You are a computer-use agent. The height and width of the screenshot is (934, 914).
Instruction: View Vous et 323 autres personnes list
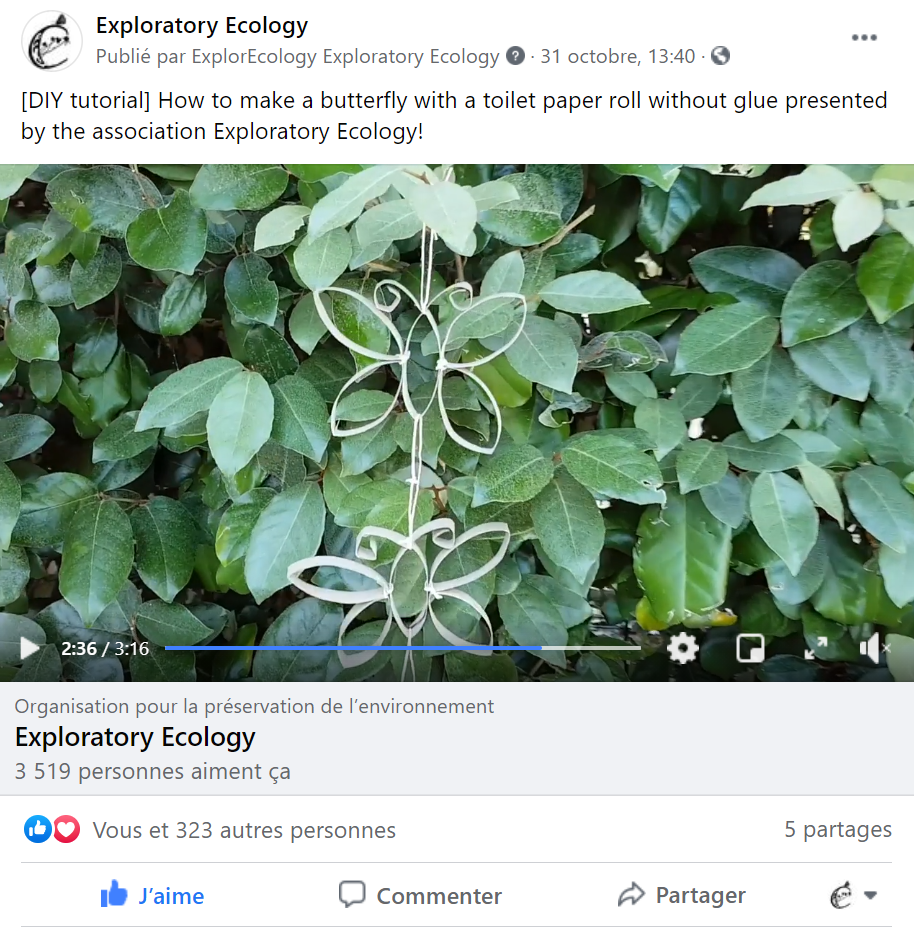pyautogui.click(x=244, y=830)
